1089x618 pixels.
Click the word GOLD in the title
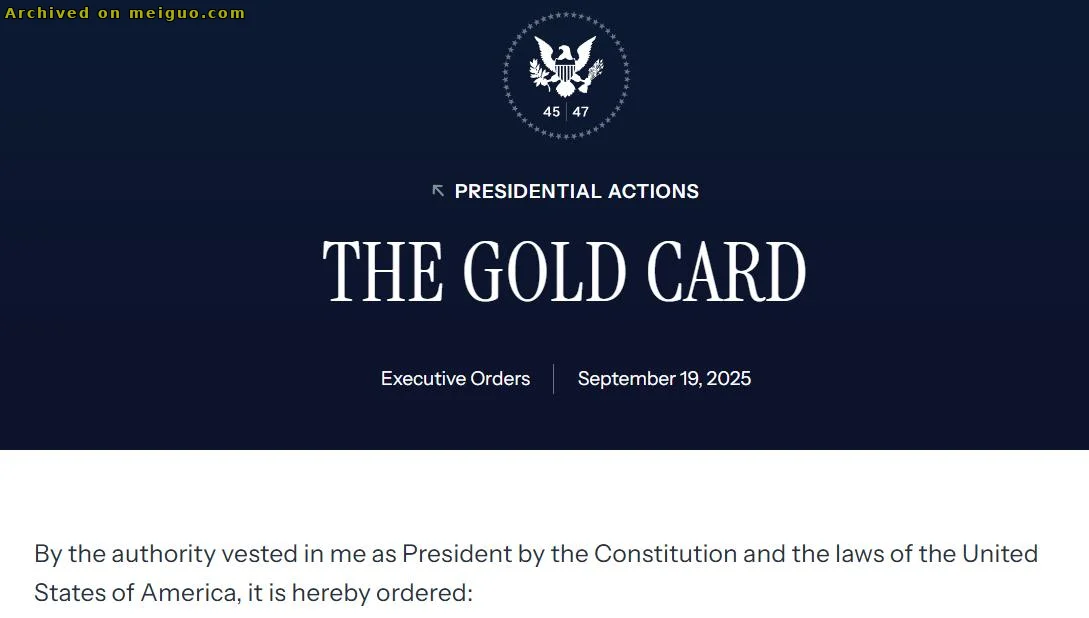click(x=544, y=272)
